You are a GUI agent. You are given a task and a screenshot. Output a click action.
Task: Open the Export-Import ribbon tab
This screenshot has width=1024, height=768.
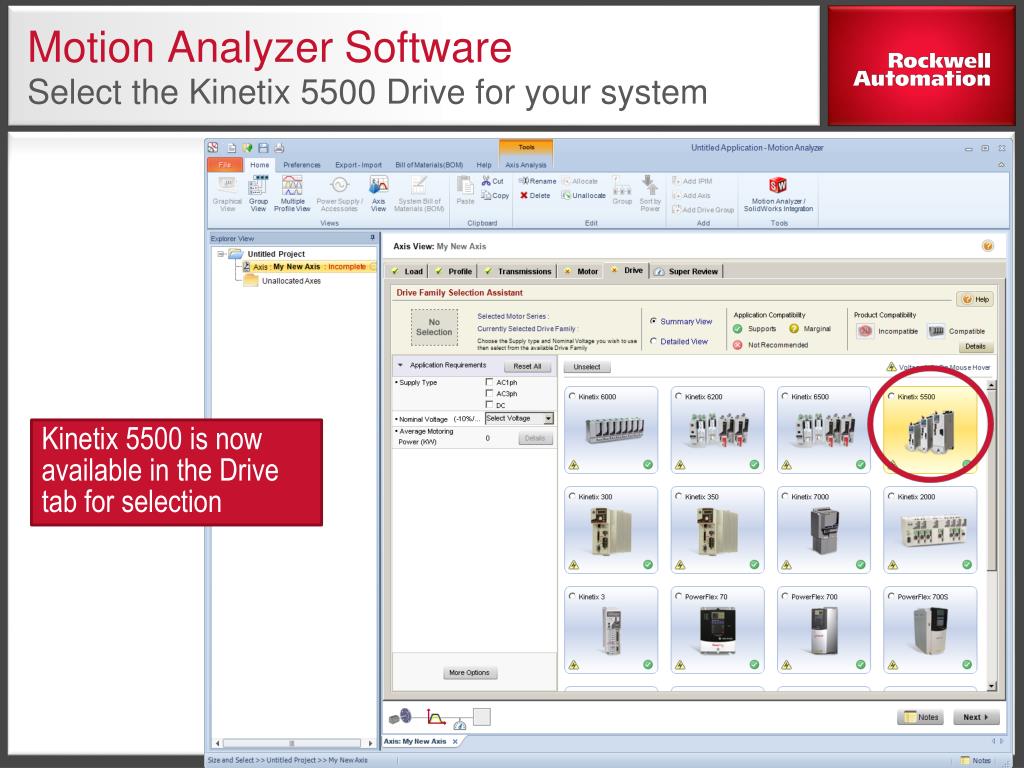(x=358, y=165)
